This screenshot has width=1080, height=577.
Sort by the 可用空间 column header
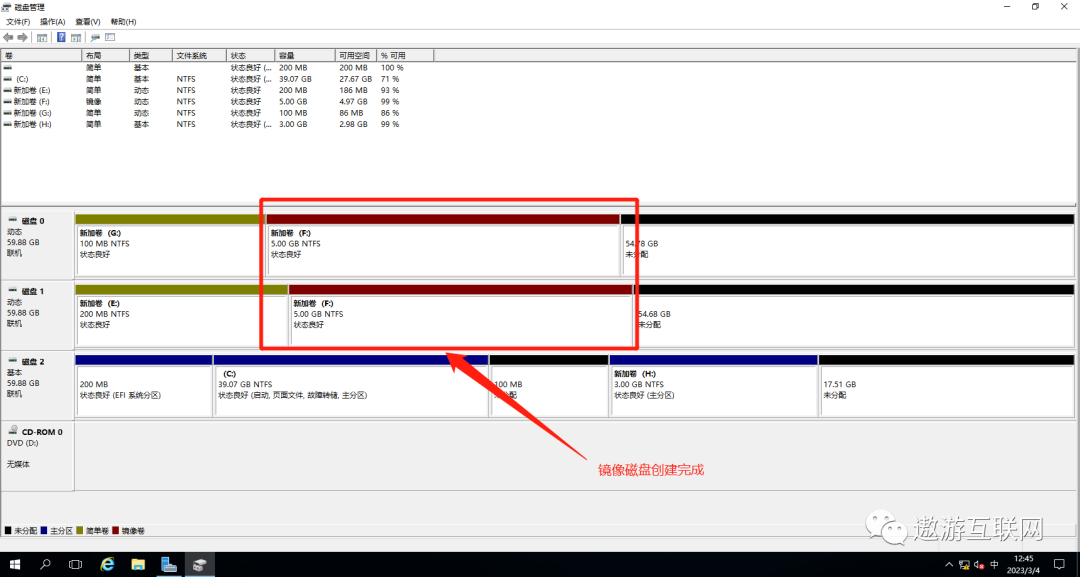(355, 55)
